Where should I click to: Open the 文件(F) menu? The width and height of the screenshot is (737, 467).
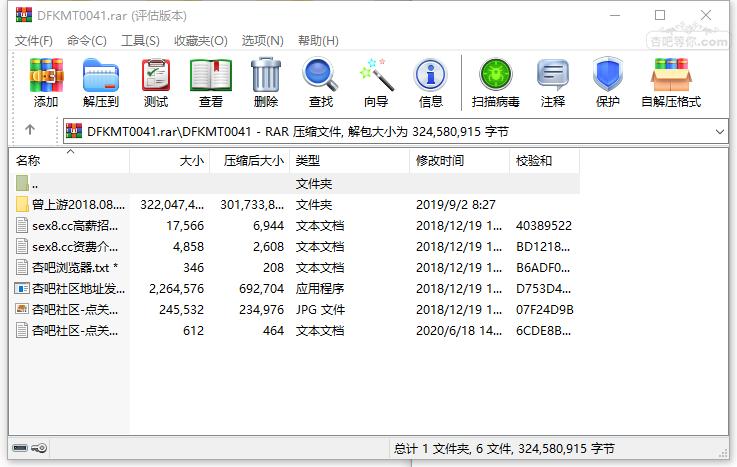(x=33, y=41)
